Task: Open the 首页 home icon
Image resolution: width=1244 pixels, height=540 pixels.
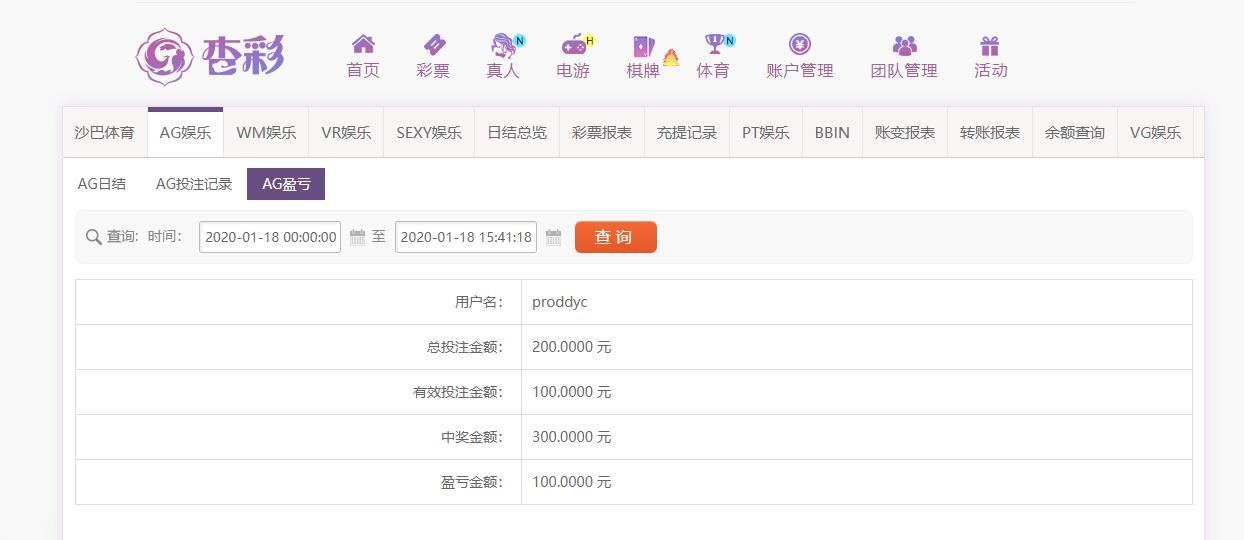Action: click(363, 44)
